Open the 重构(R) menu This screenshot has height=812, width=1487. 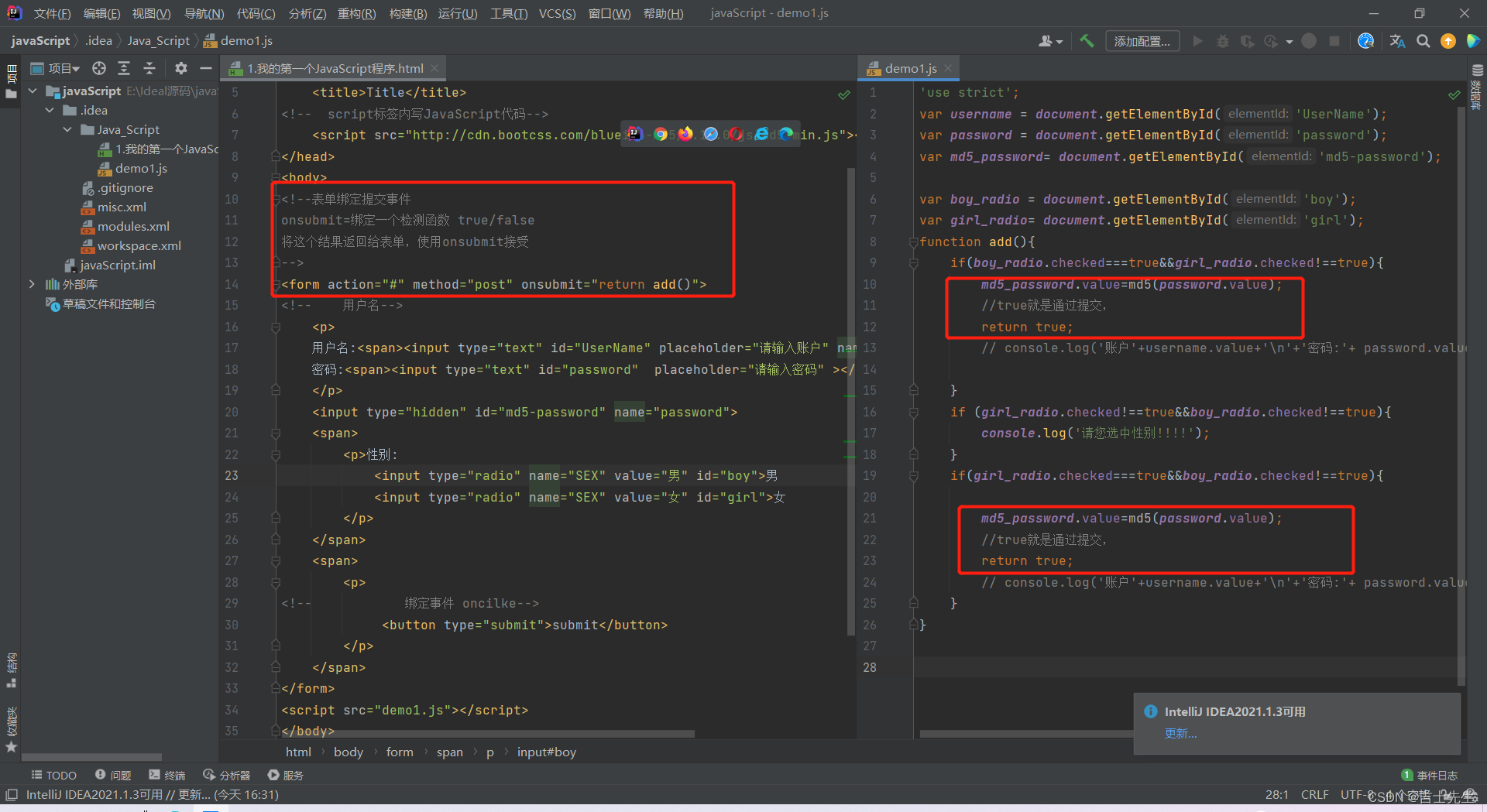pyautogui.click(x=356, y=13)
